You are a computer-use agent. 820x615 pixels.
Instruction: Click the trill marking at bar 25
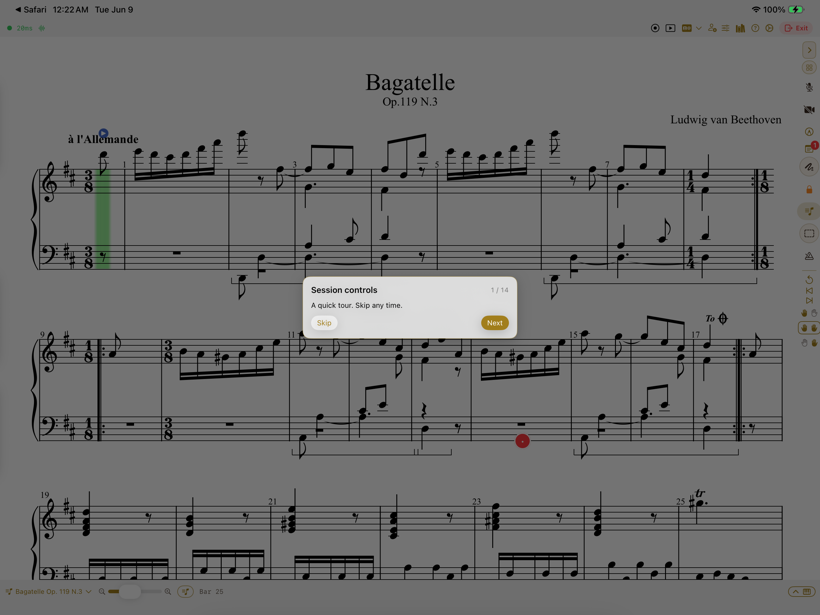[x=700, y=493]
